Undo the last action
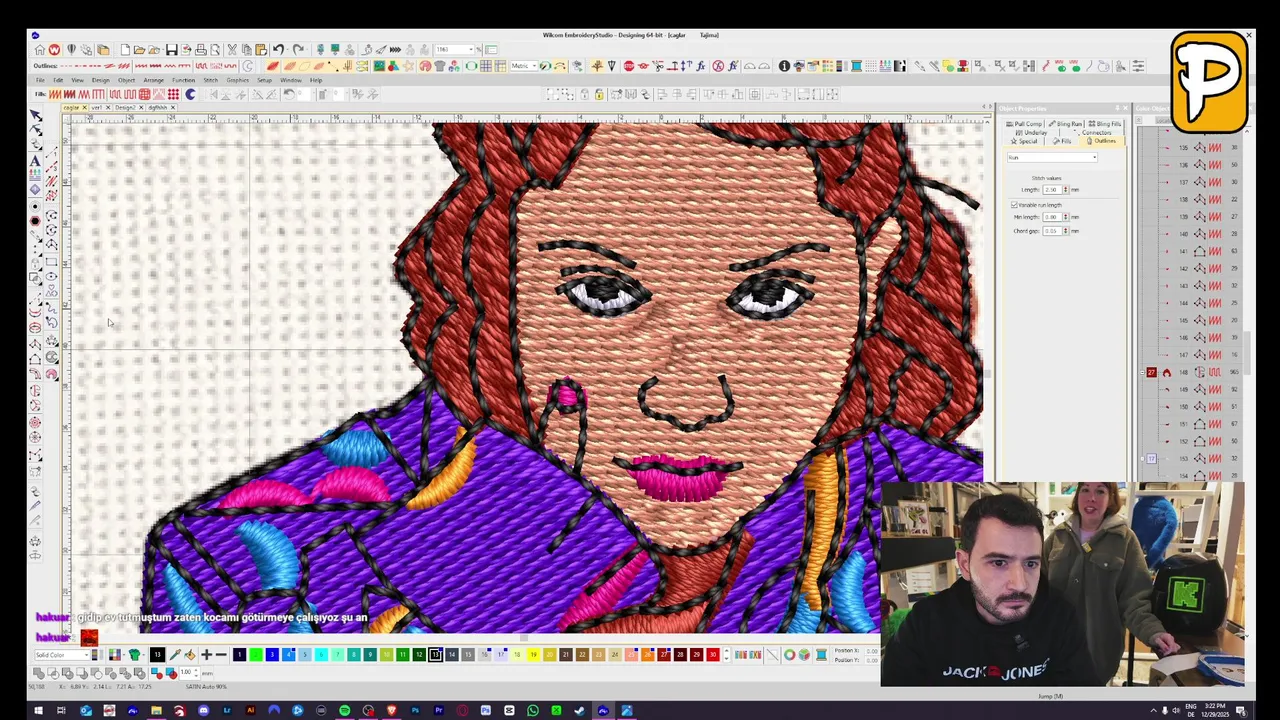This screenshot has height=720, width=1280. pos(278,49)
